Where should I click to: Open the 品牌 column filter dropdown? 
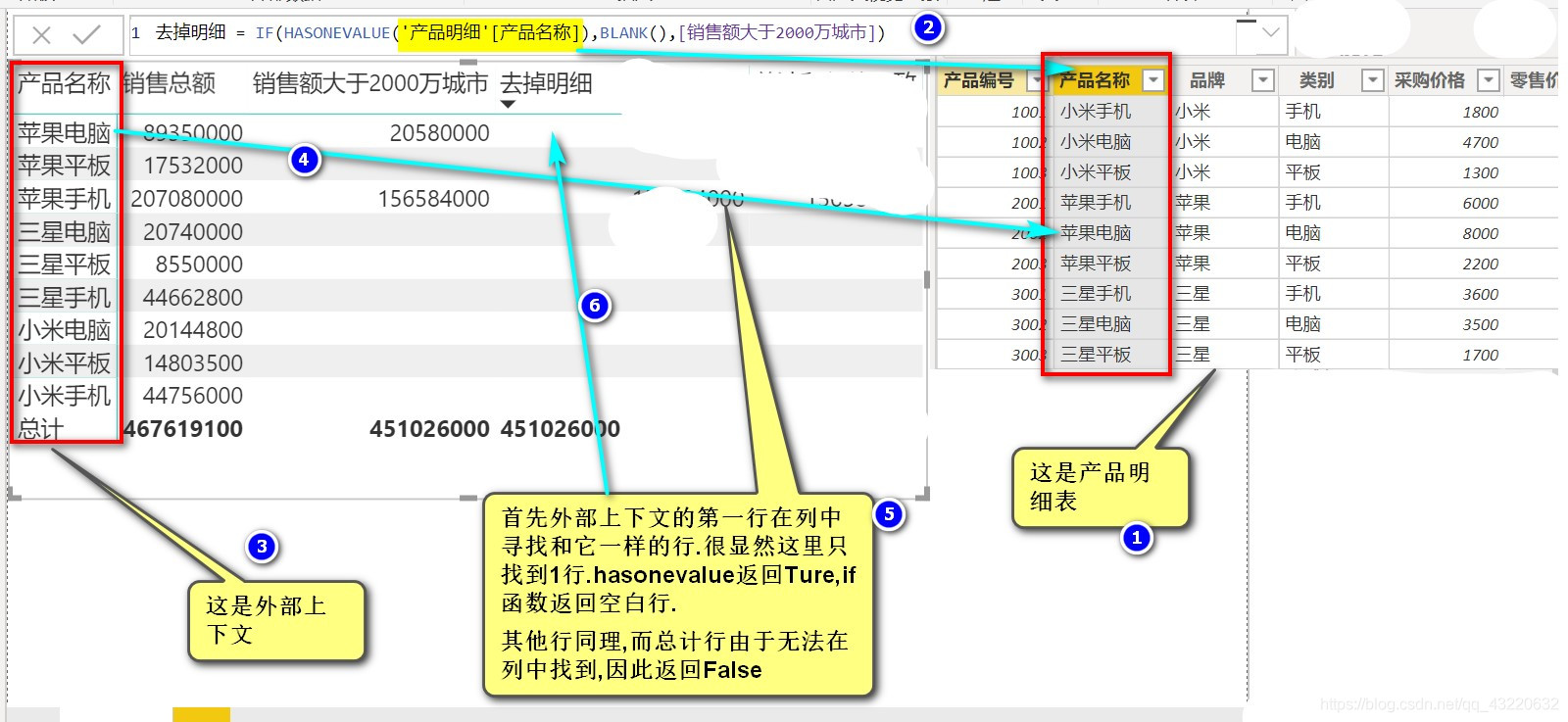1263,80
